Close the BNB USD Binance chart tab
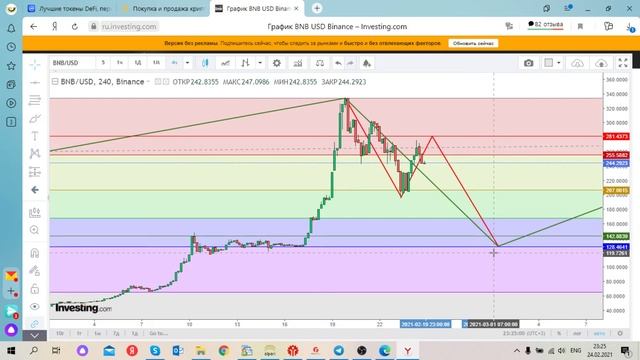Viewport: 640px width, 360px height. tap(296, 8)
